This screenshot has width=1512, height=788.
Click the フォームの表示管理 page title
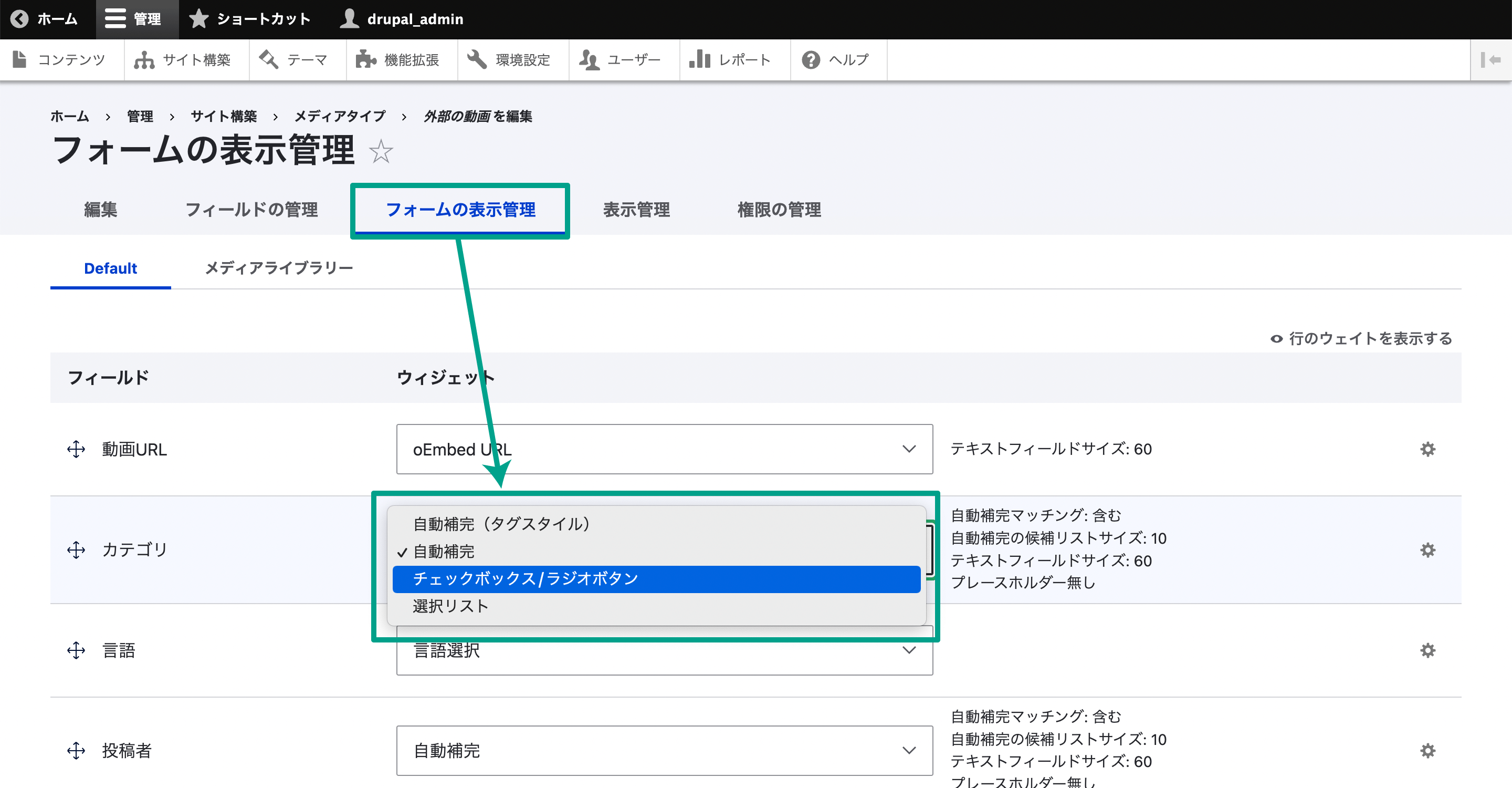(x=204, y=150)
